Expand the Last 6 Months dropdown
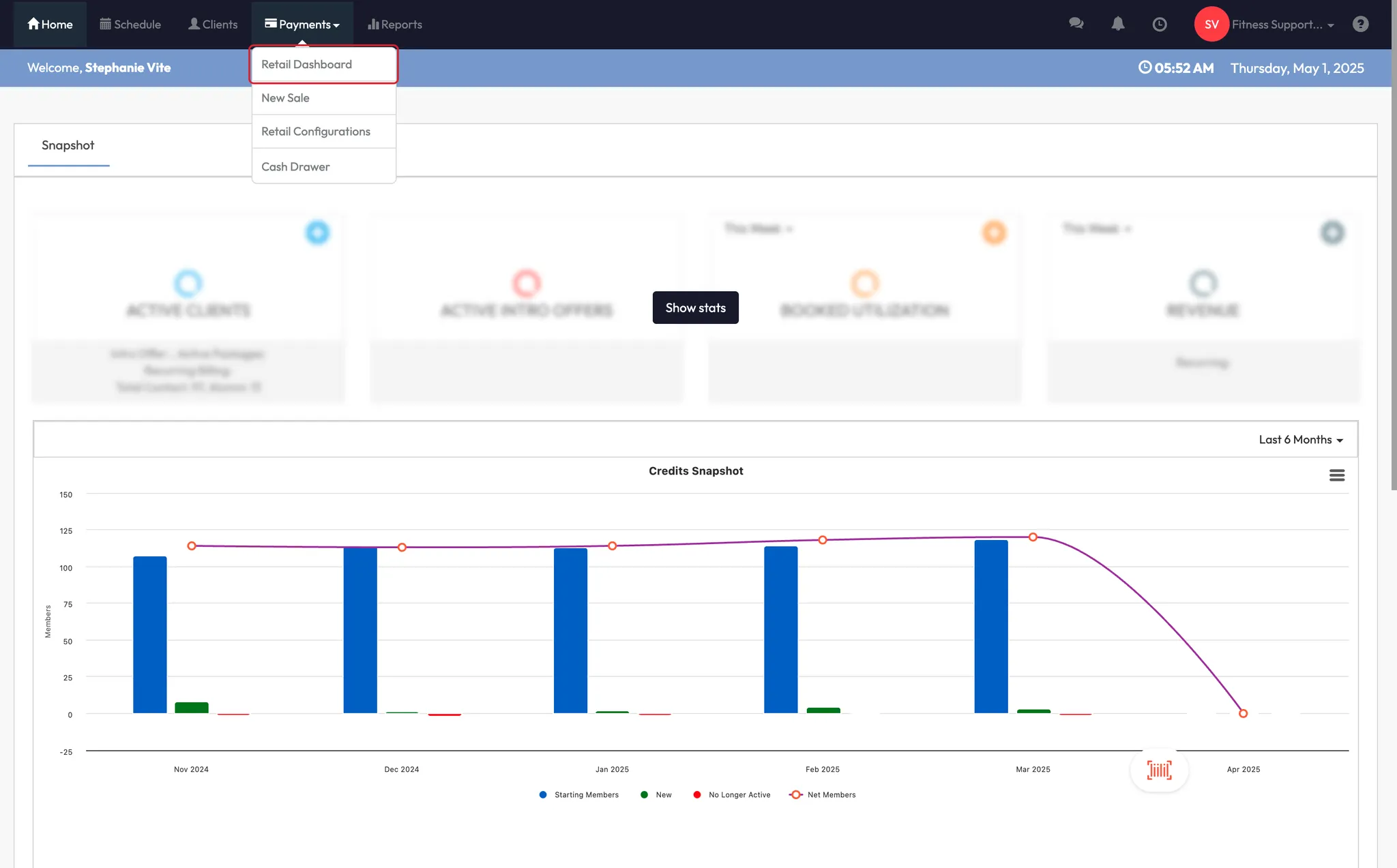This screenshot has width=1397, height=868. pos(1300,440)
